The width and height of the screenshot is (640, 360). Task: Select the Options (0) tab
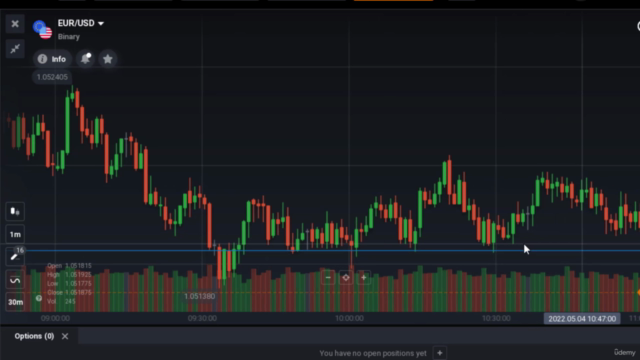[34, 336]
